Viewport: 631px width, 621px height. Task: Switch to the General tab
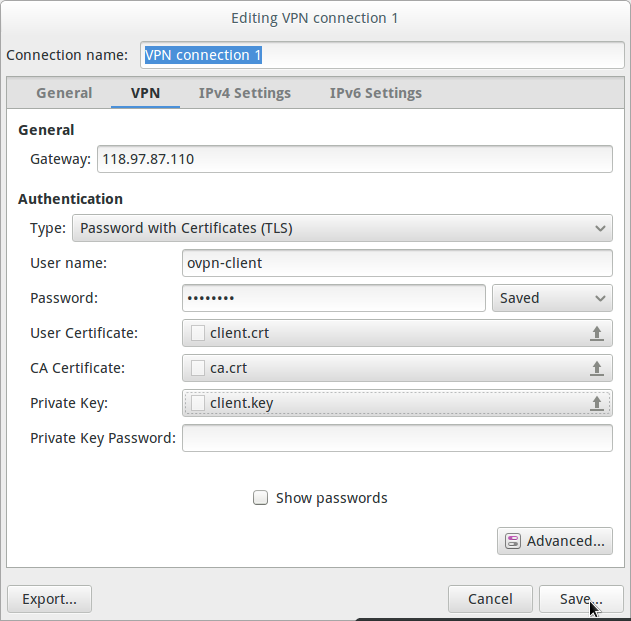[64, 93]
